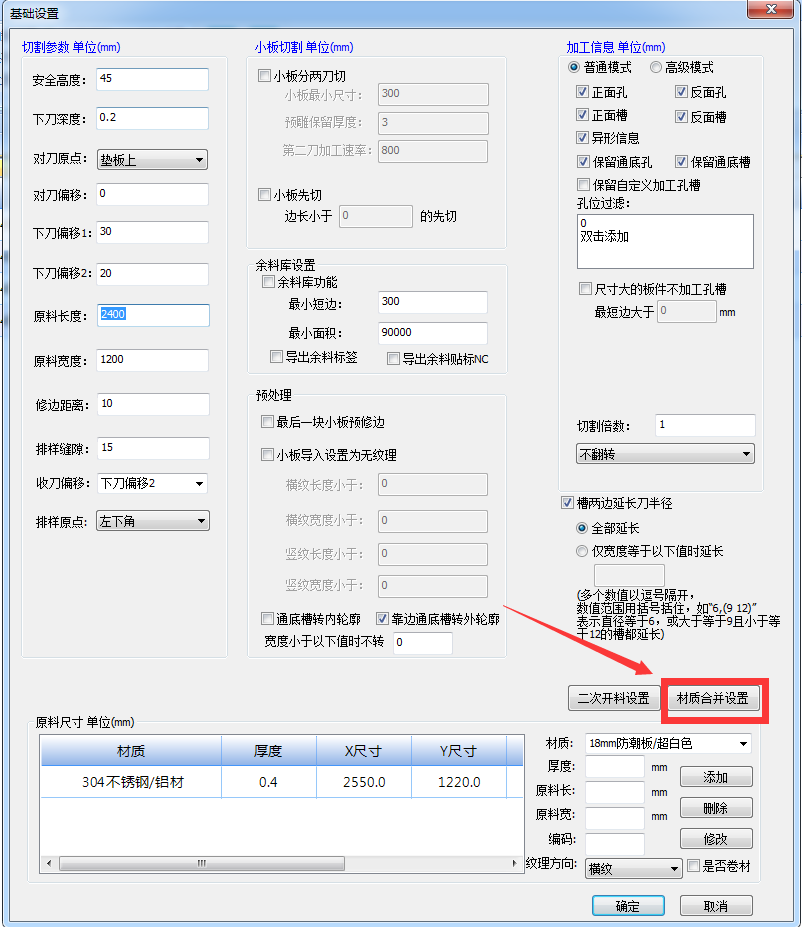
Task: Select 高级模式 radio button
Action: (x=655, y=67)
